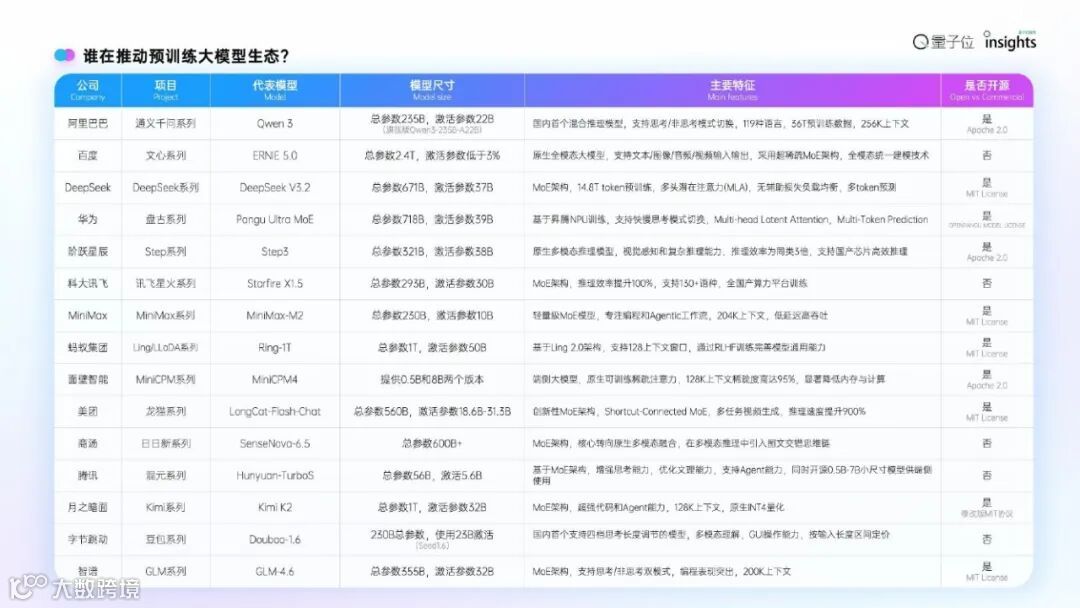Select the 模型尺寸 Model size column header
Viewport: 1080px width, 608px height.
click(x=432, y=90)
